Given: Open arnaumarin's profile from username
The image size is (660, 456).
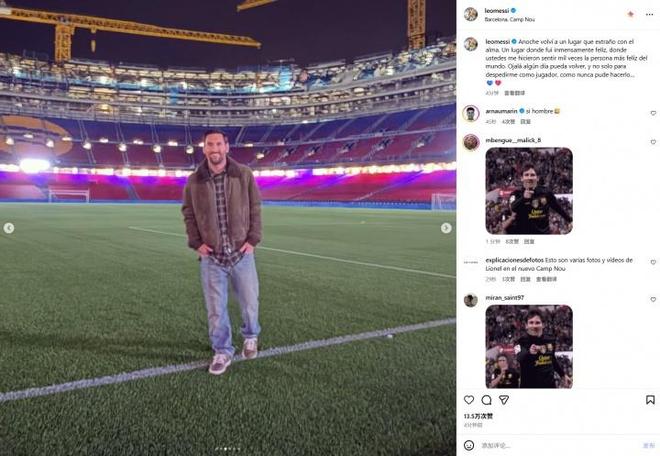Looking at the screenshot, I should [x=501, y=110].
